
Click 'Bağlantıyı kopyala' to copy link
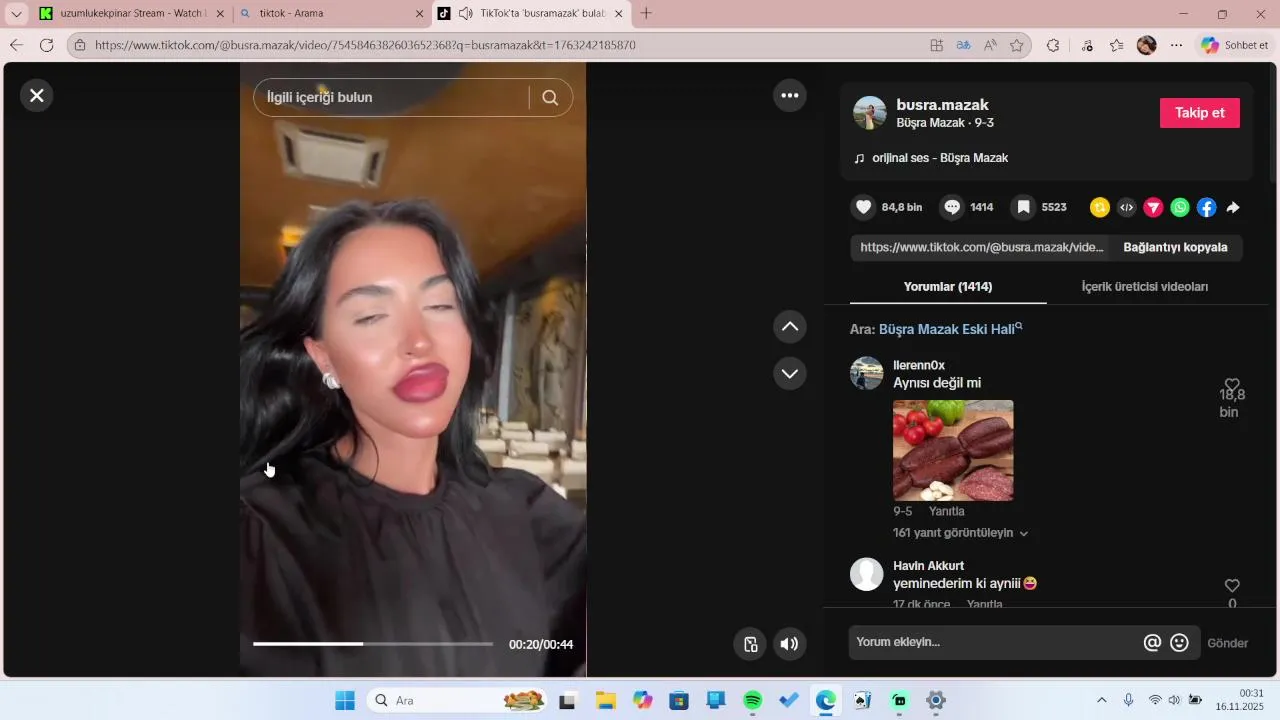click(1175, 247)
